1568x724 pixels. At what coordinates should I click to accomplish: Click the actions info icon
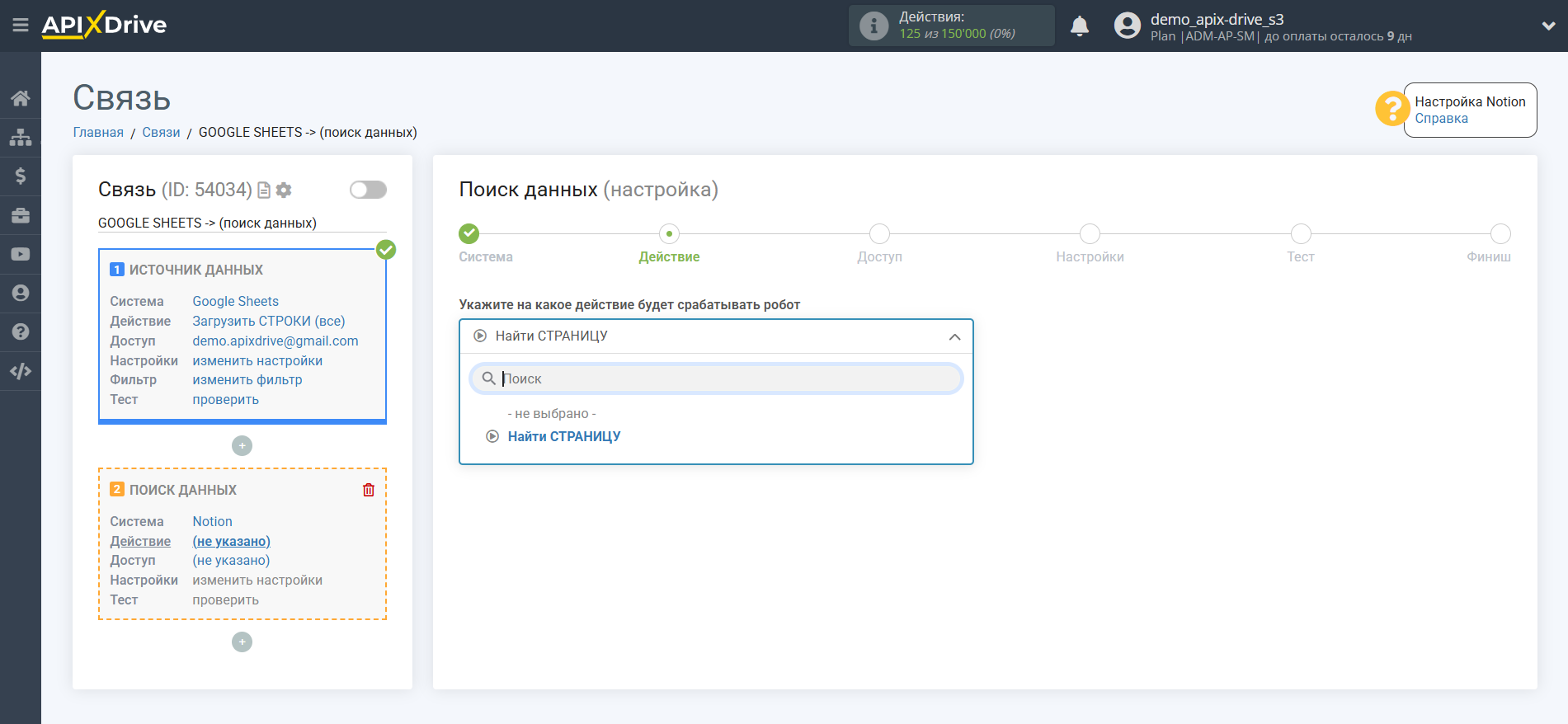point(873,26)
